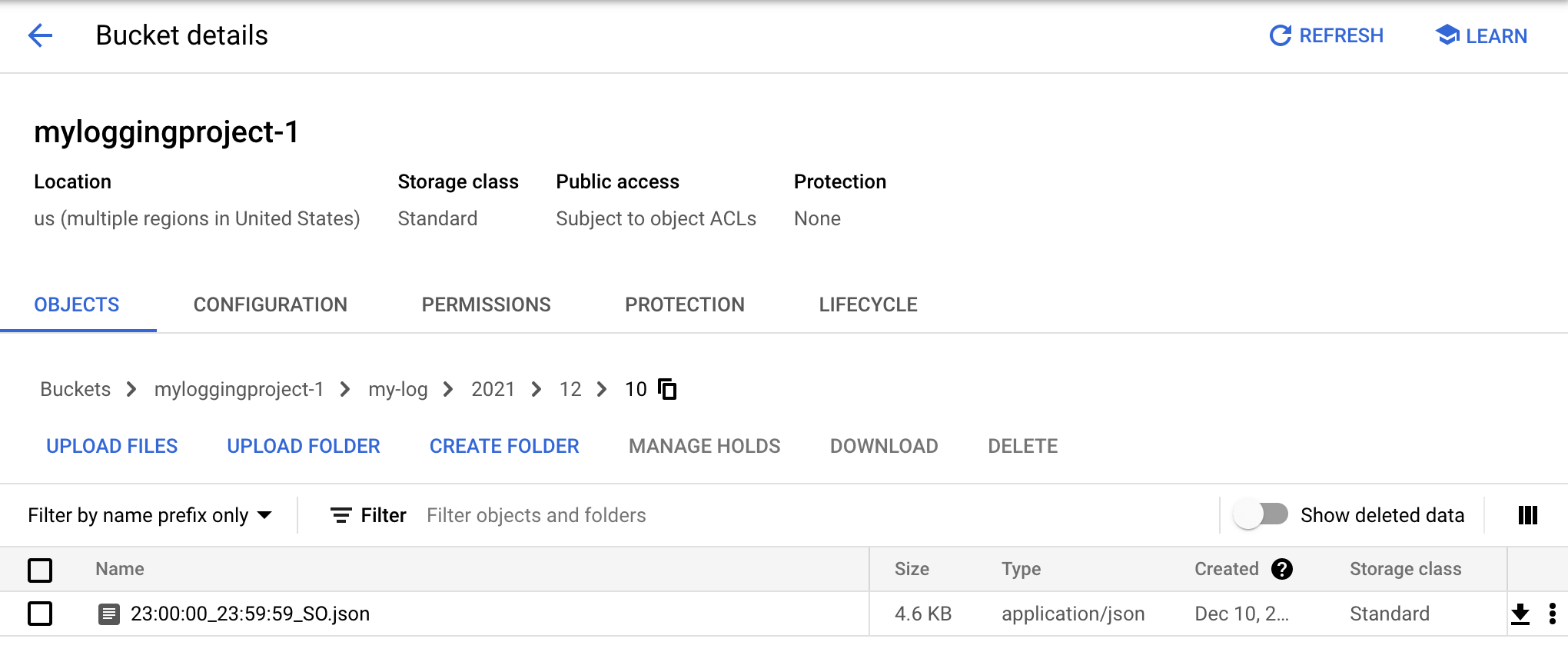This screenshot has width=1568, height=652.
Task: Open the Lifecycle tab
Action: pyautogui.click(x=868, y=304)
